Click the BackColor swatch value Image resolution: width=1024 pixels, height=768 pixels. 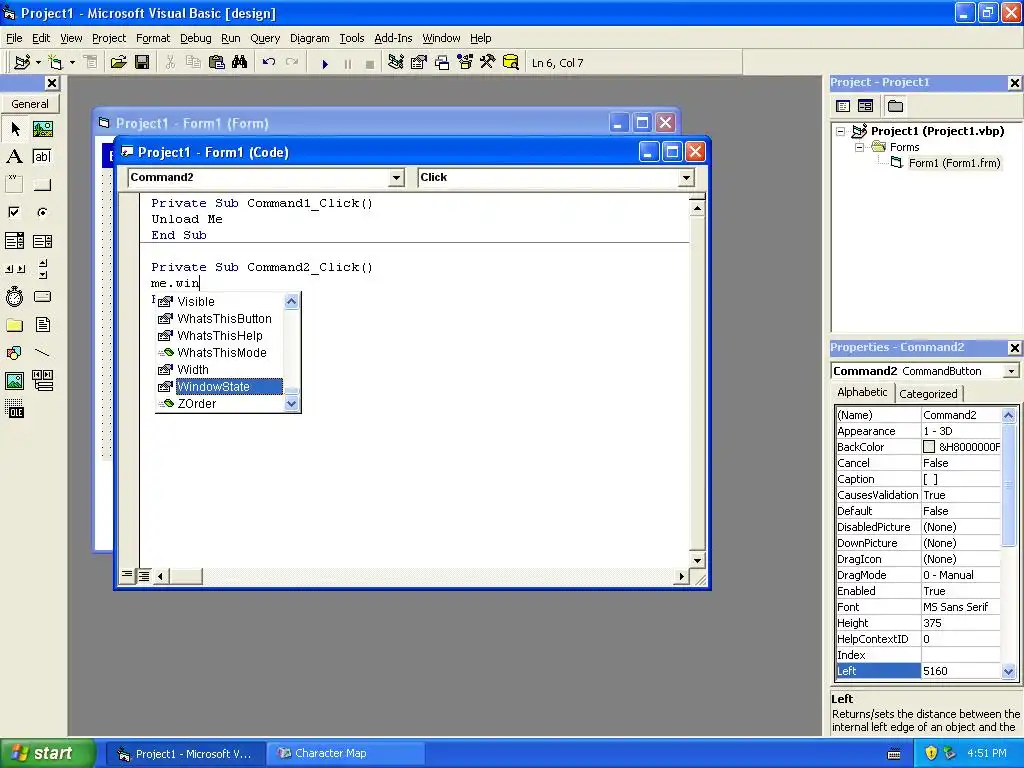coord(929,447)
